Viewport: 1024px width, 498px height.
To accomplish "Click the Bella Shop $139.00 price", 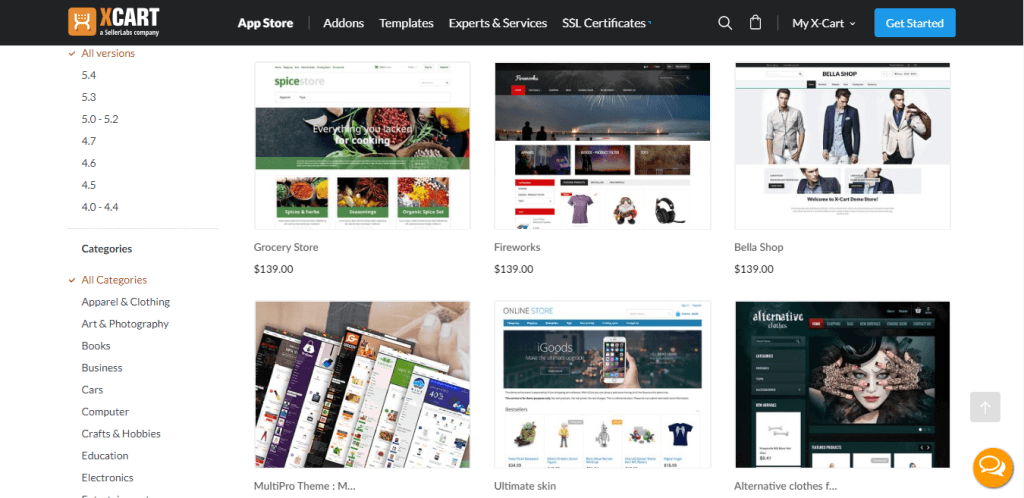I will pos(754,269).
